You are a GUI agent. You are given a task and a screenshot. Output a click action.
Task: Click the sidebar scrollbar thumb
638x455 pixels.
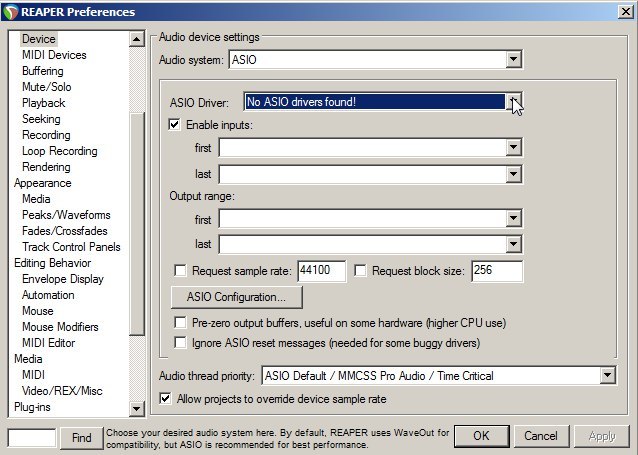[137, 223]
